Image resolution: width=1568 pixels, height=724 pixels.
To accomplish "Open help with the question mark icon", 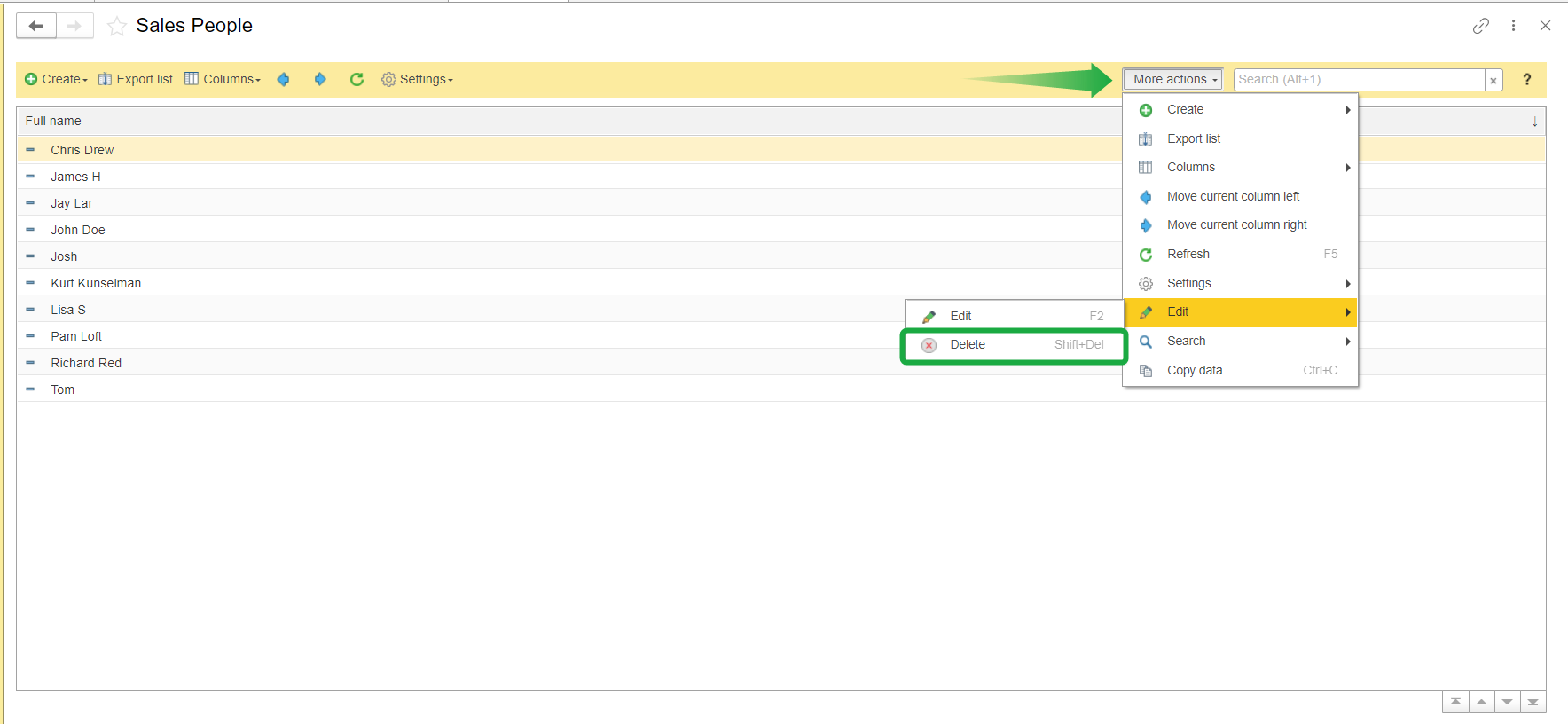I will [x=1526, y=80].
